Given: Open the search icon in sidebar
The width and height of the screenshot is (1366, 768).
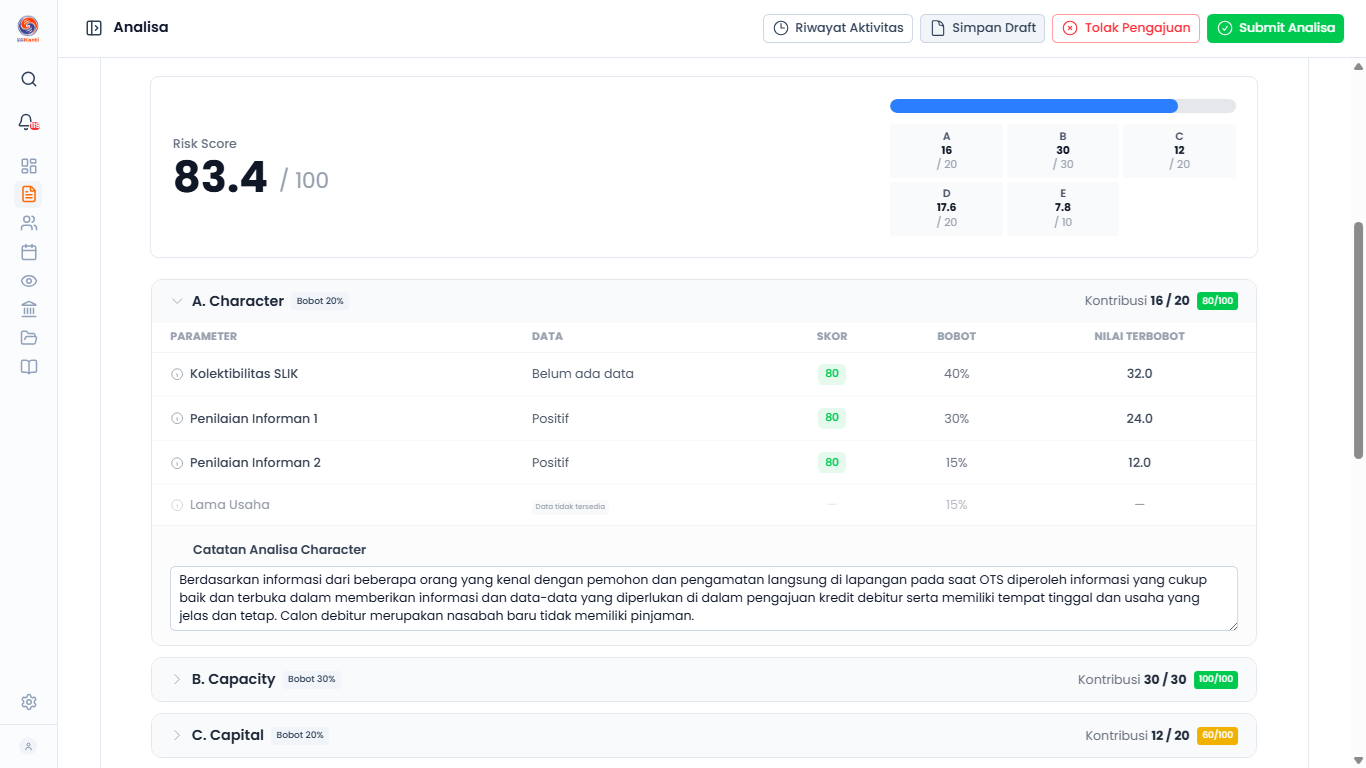Looking at the screenshot, I should (29, 79).
